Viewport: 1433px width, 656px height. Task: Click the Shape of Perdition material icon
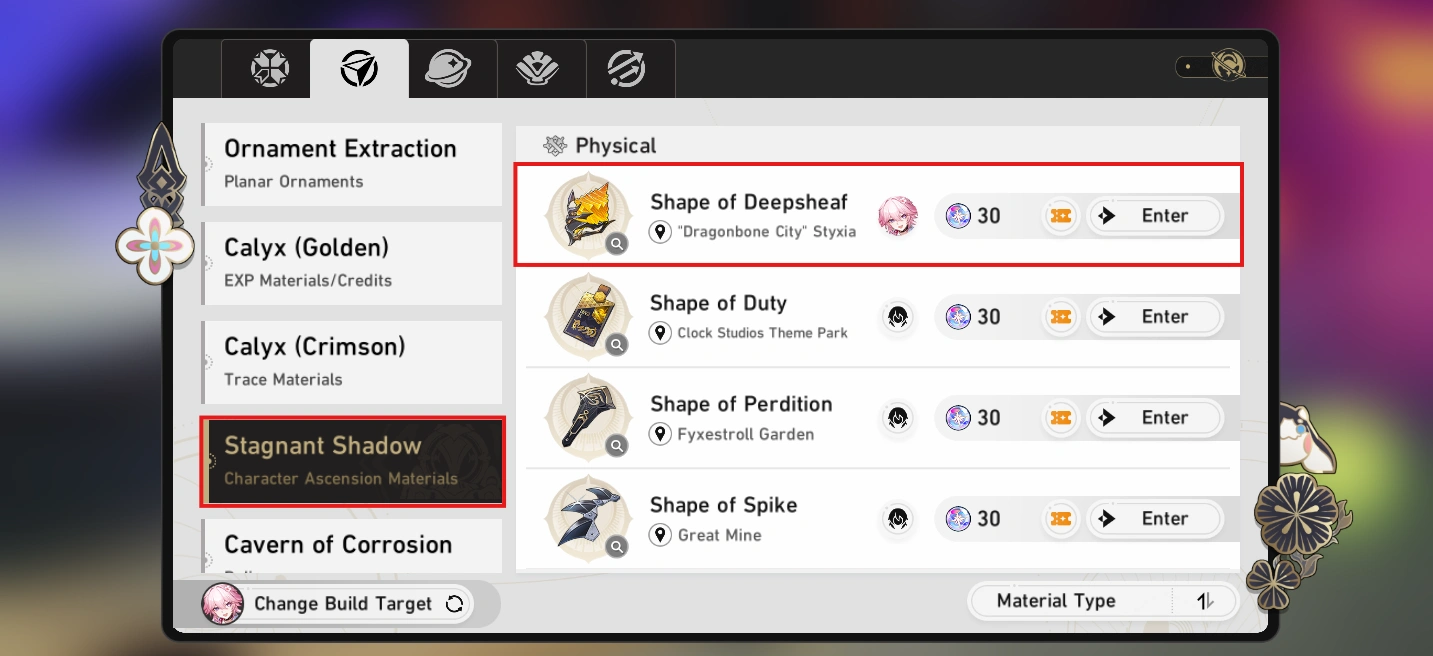tap(588, 416)
